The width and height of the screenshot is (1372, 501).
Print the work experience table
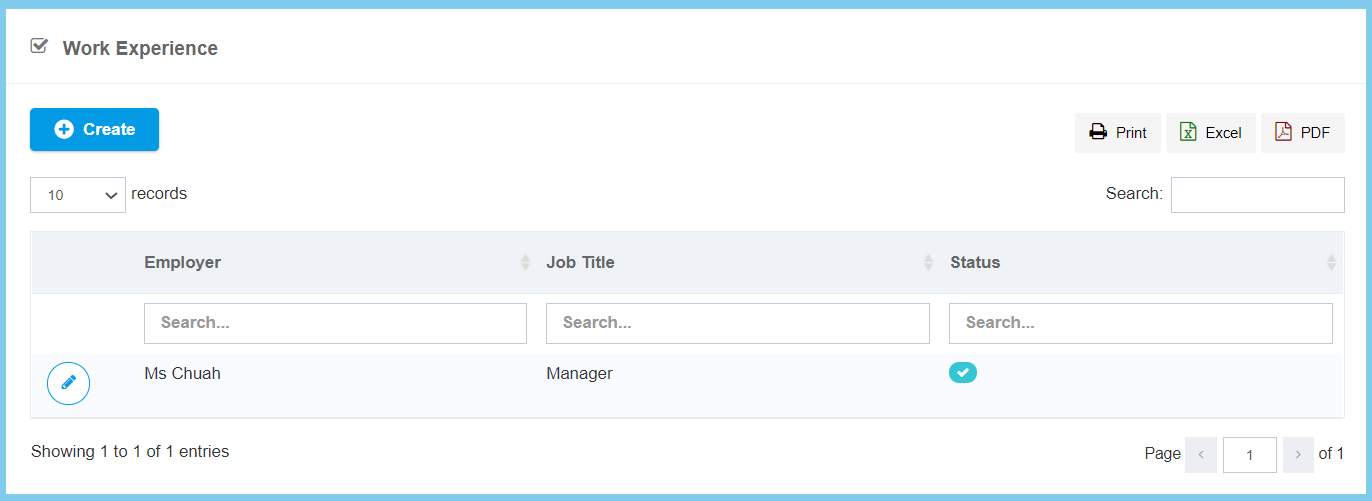[1118, 133]
